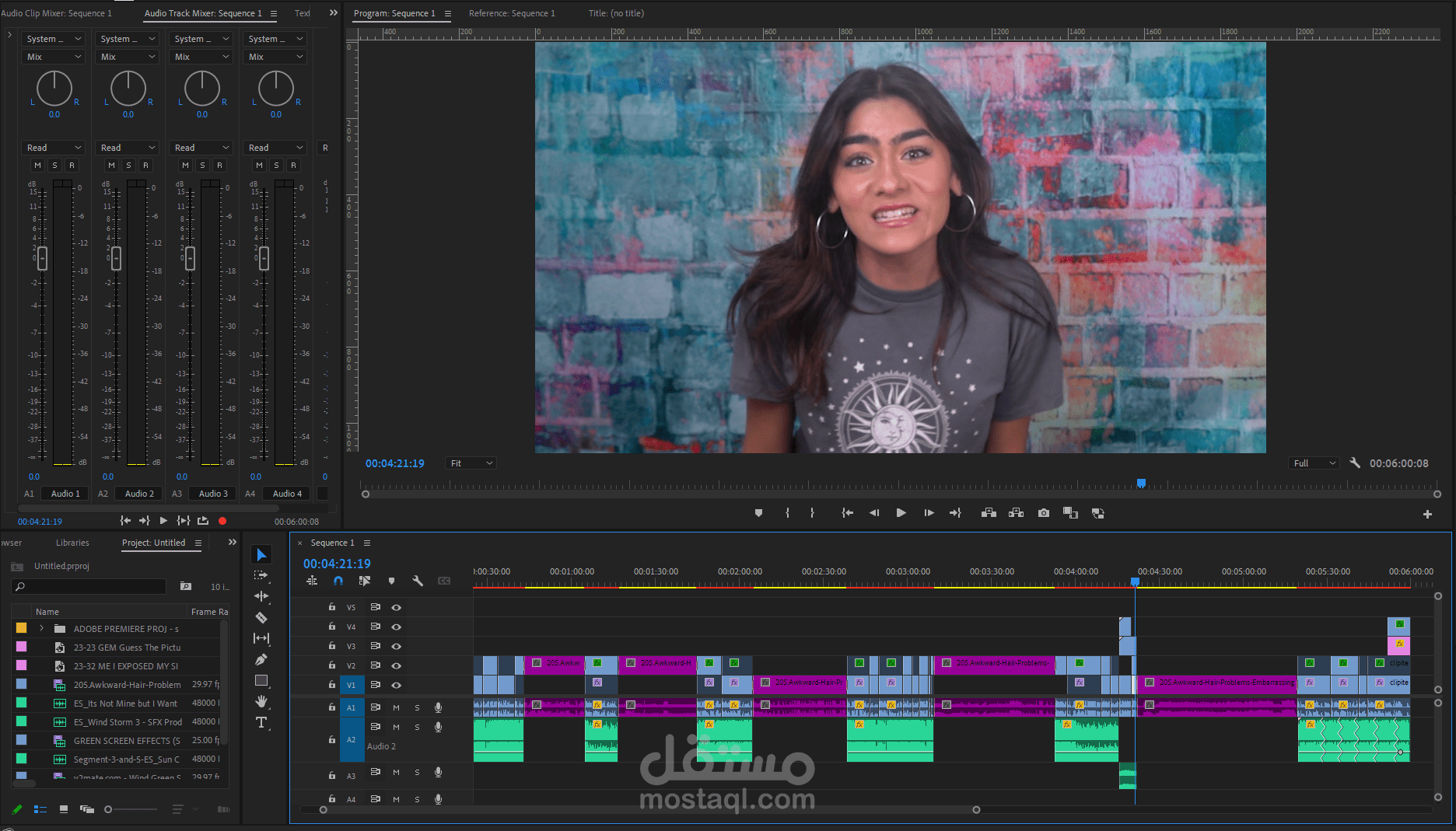Click the Audio 1 volume fader handle
This screenshot has height=831, width=1456.
point(42,258)
